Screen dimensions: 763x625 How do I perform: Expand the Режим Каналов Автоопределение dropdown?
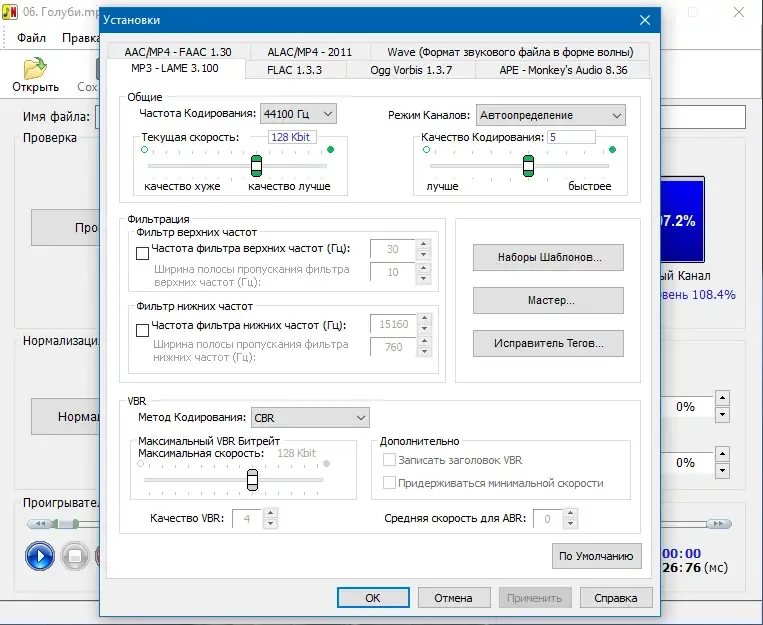550,115
